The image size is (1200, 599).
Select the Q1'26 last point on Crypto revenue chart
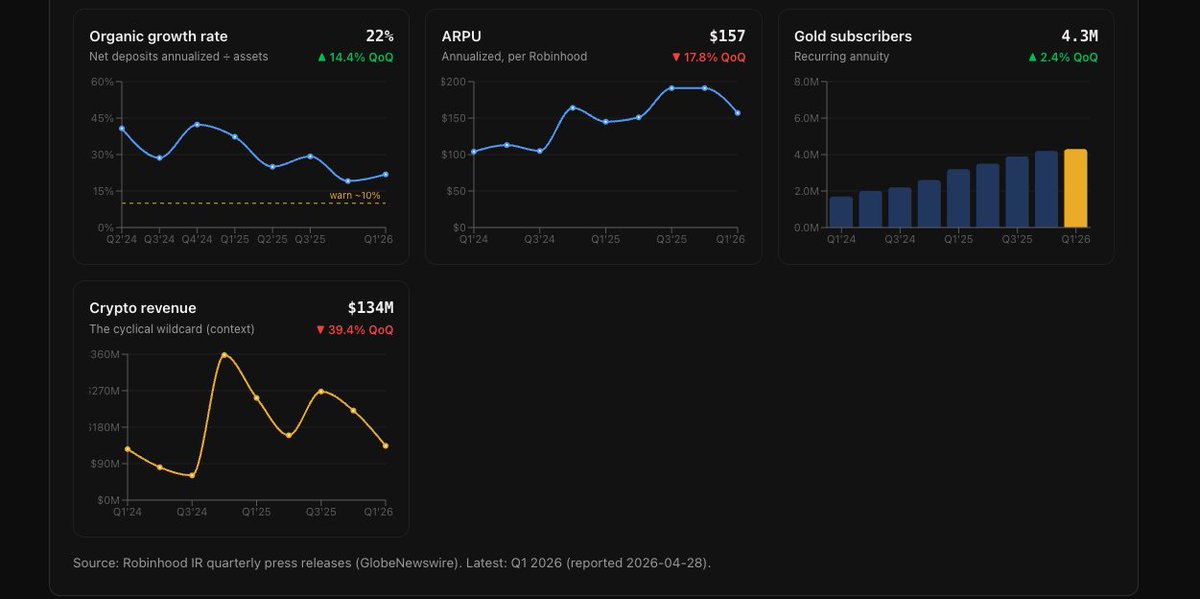[385, 446]
